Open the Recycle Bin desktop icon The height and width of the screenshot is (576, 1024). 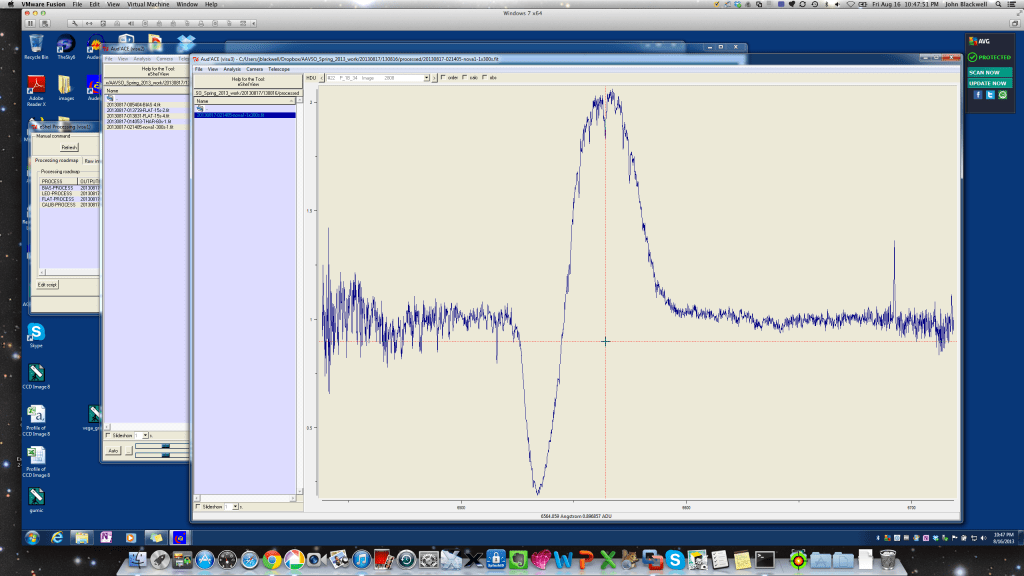[x=36, y=44]
